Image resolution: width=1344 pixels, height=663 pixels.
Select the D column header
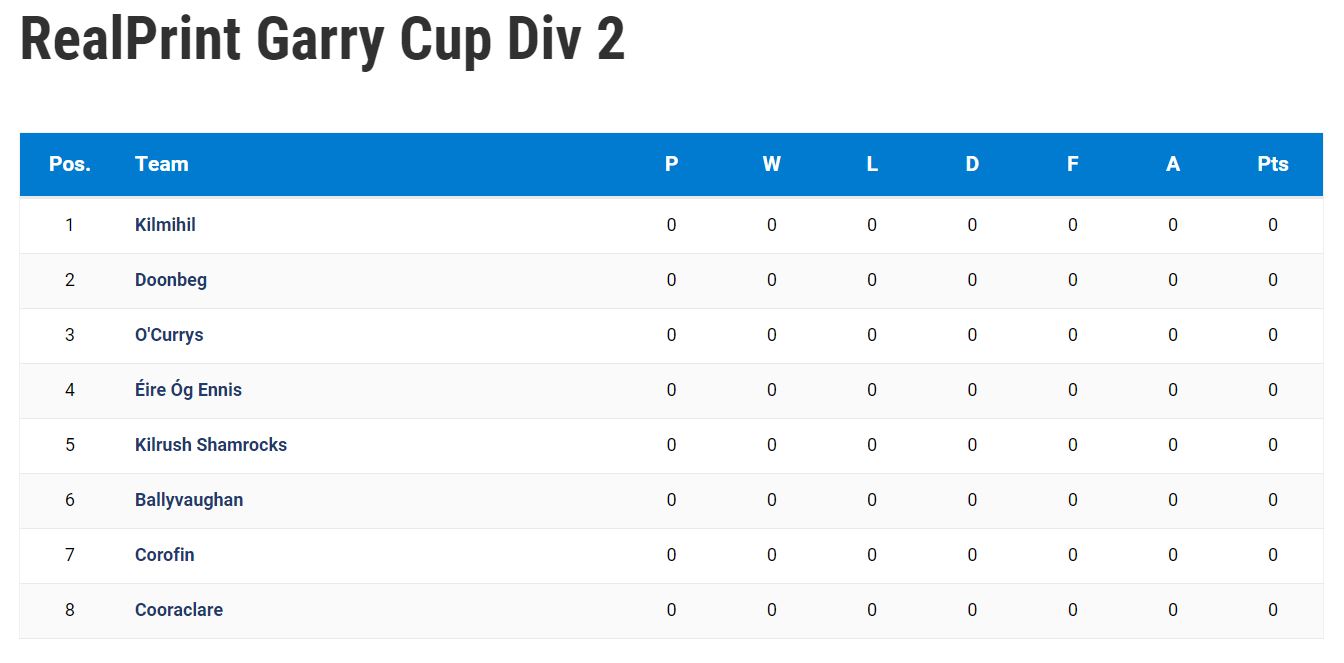pos(972,164)
